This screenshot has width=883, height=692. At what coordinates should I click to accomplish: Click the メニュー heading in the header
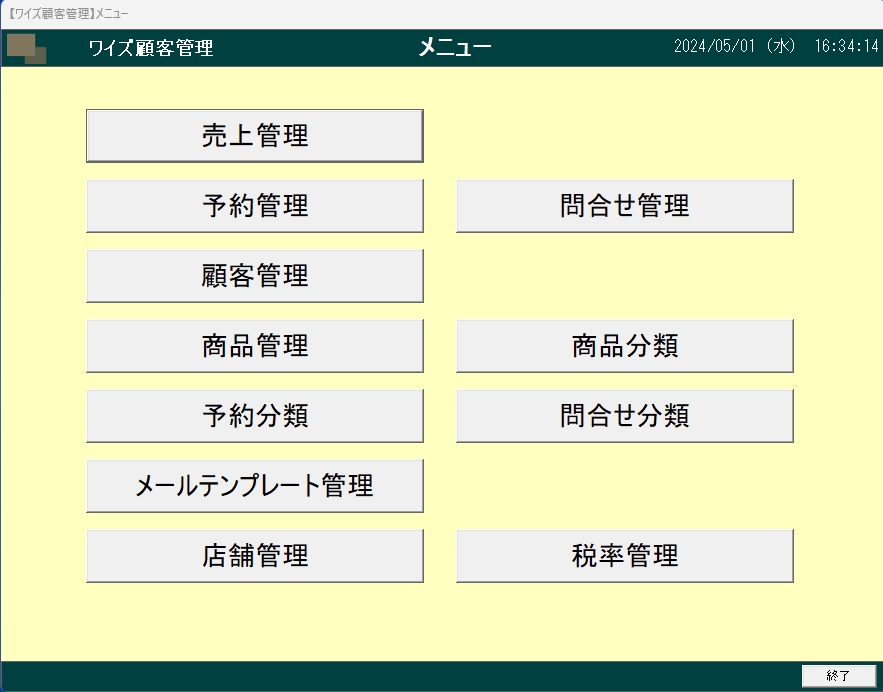pos(455,48)
